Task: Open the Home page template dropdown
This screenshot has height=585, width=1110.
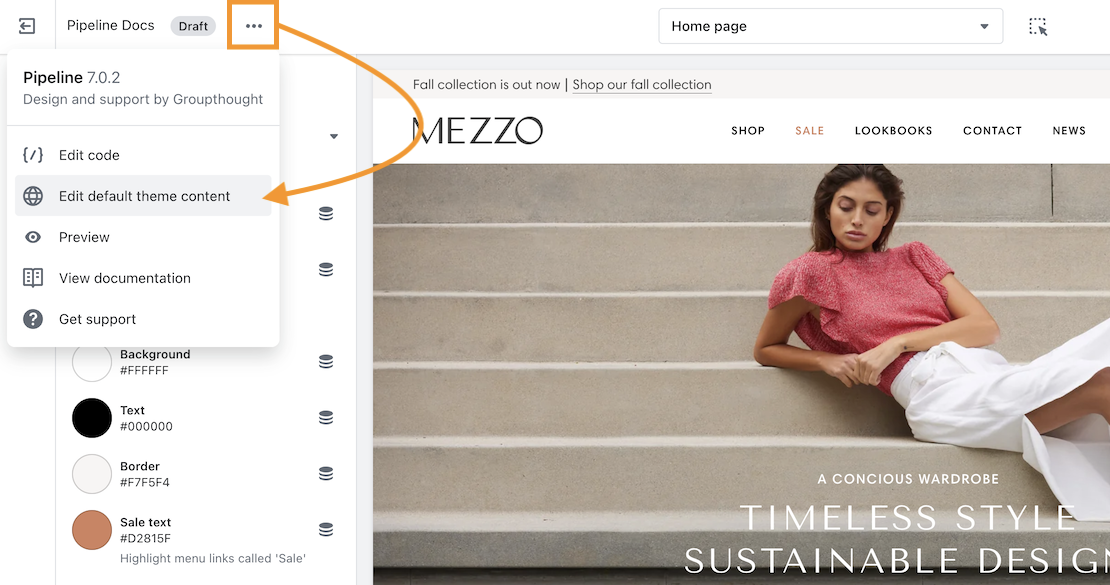Action: coord(830,27)
